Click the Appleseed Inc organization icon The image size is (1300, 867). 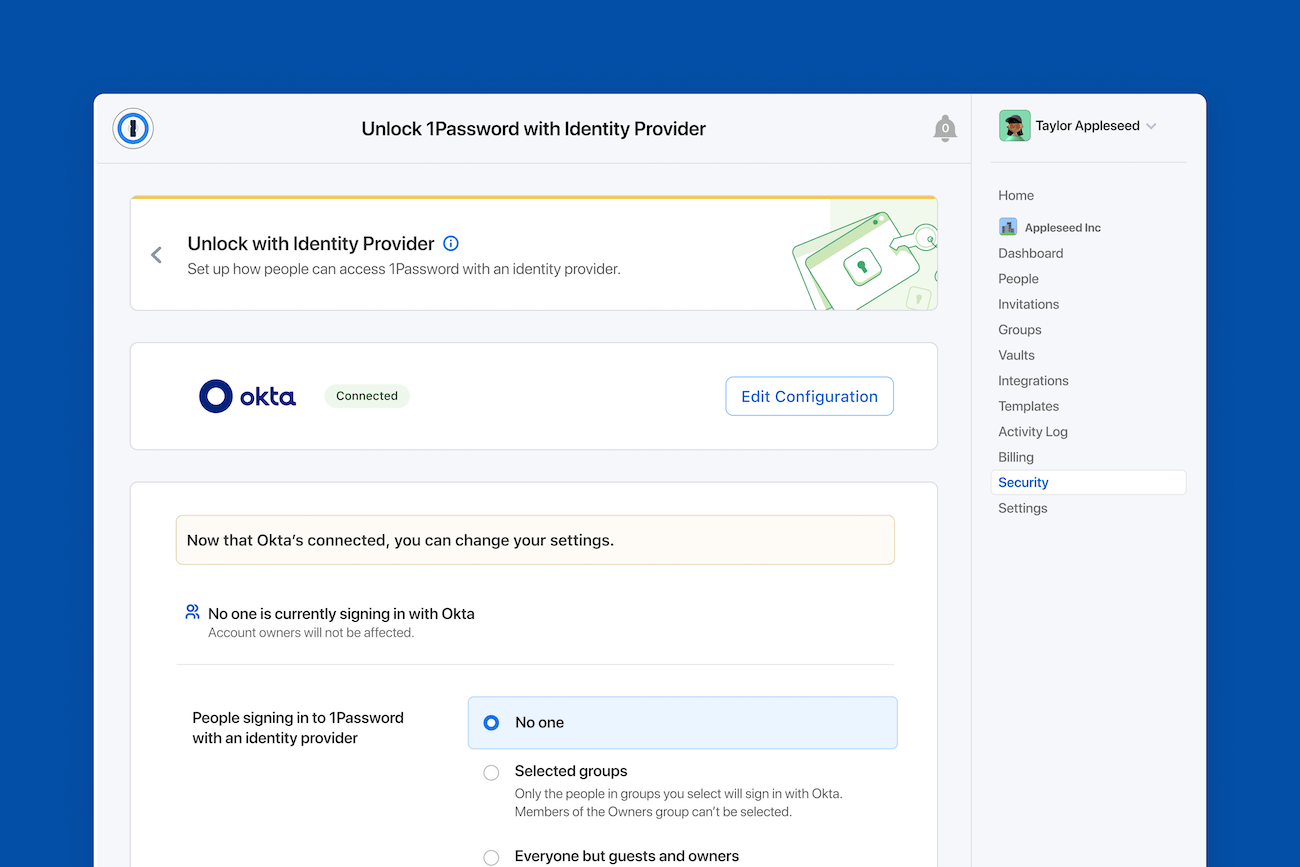(1007, 227)
